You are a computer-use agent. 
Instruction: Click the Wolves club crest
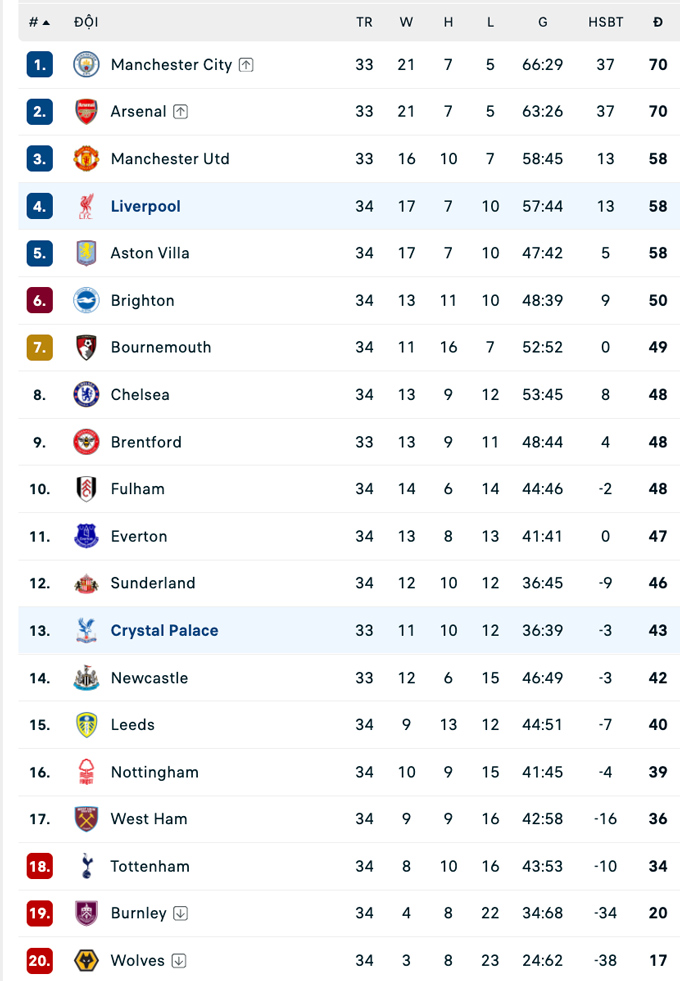[x=87, y=961]
